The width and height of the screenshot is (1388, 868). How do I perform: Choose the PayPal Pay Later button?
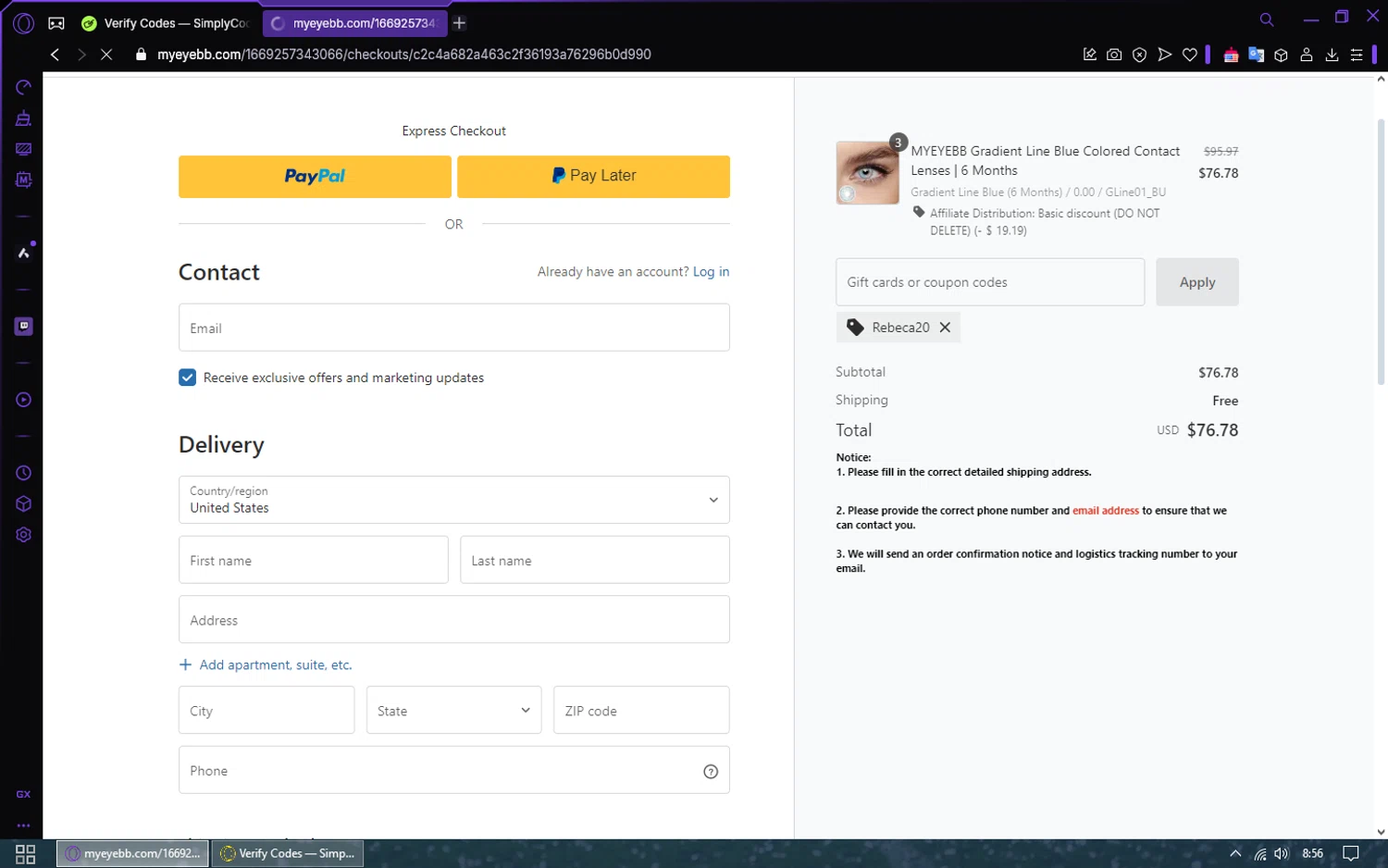(x=593, y=176)
